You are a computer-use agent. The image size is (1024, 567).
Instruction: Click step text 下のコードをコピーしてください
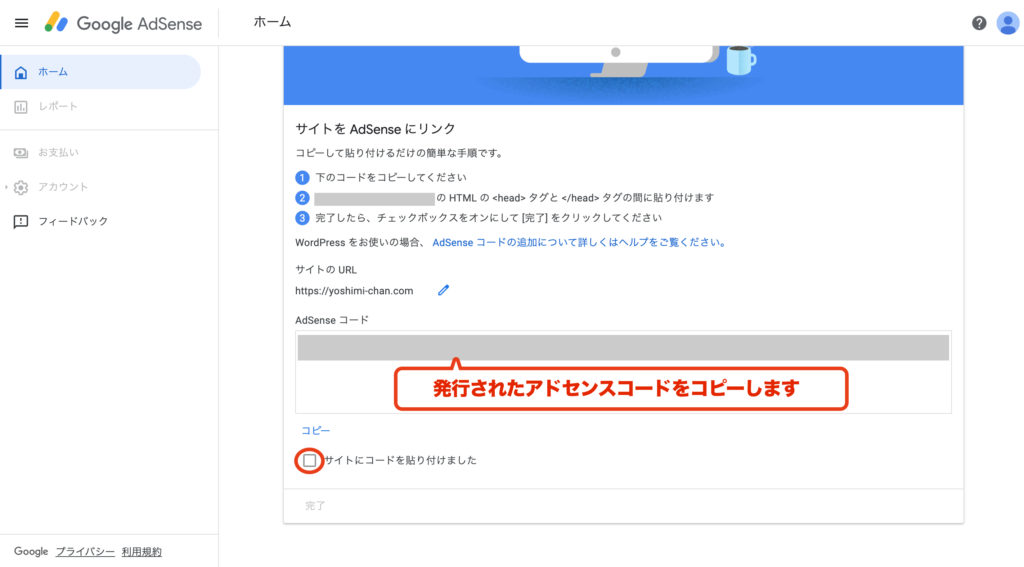pos(391,177)
